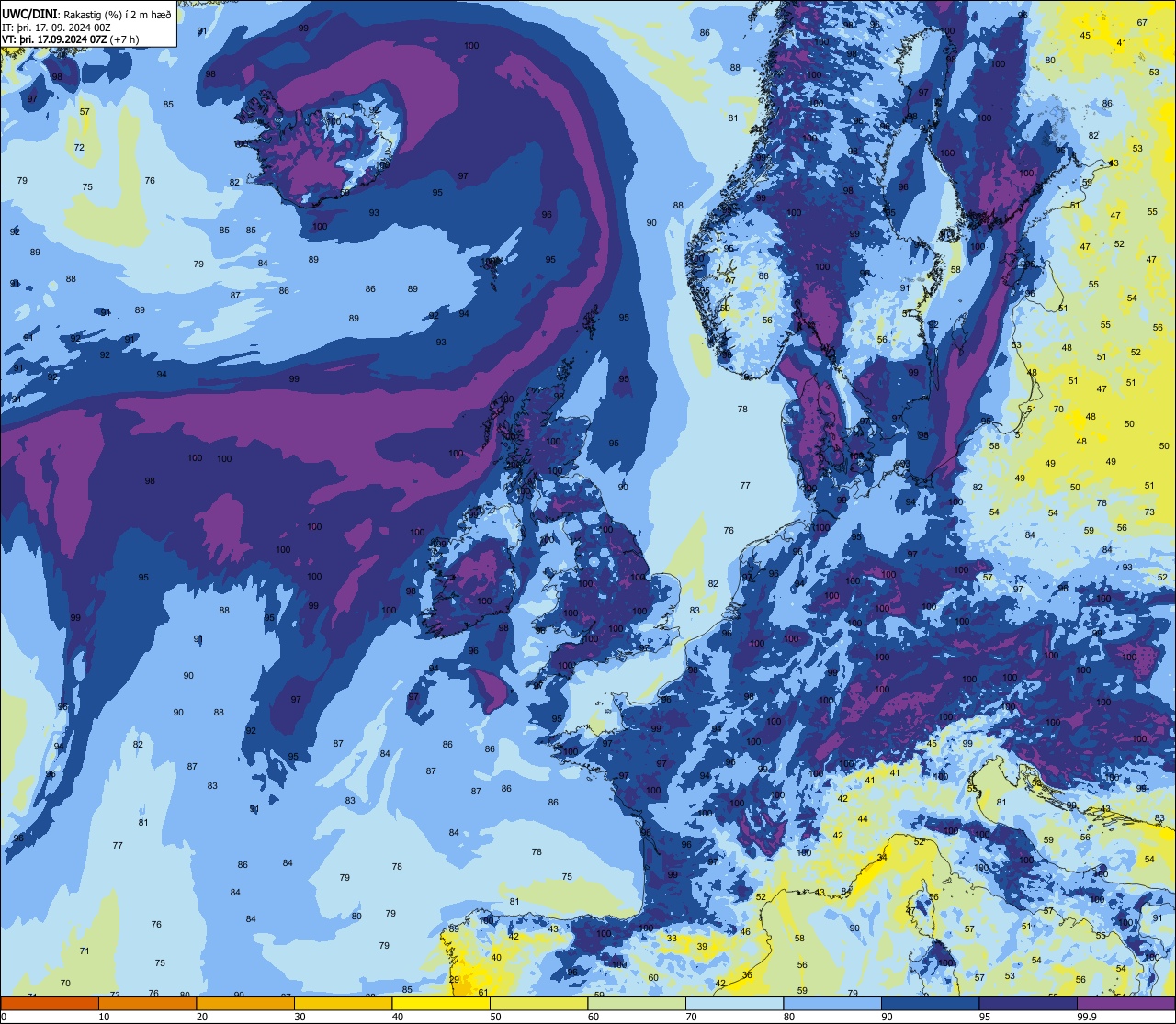Click the 90–95% blue legend swatch
The height and width of the screenshot is (1024, 1176).
click(930, 1004)
